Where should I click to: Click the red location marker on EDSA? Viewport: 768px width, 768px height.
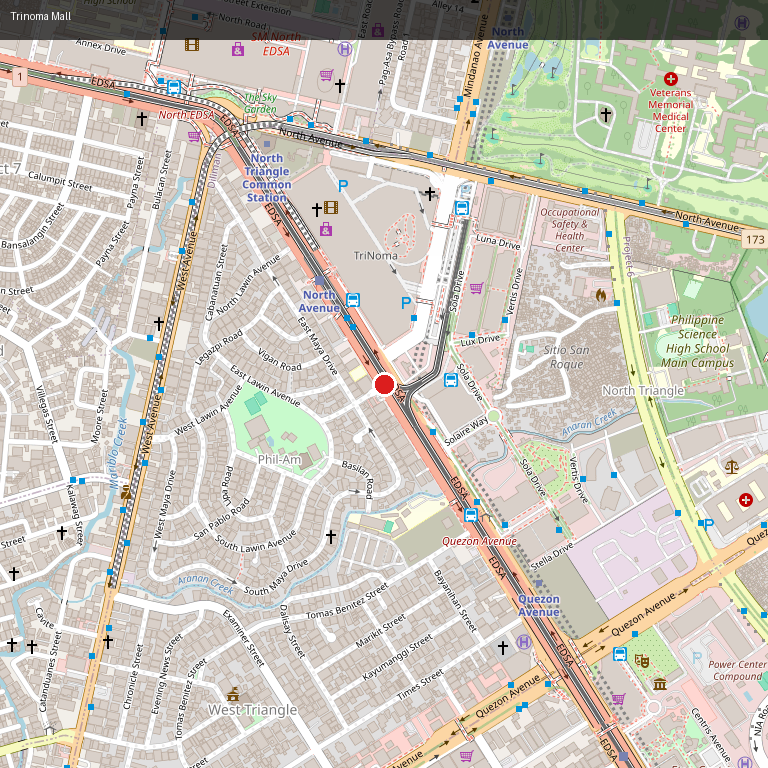tap(384, 384)
